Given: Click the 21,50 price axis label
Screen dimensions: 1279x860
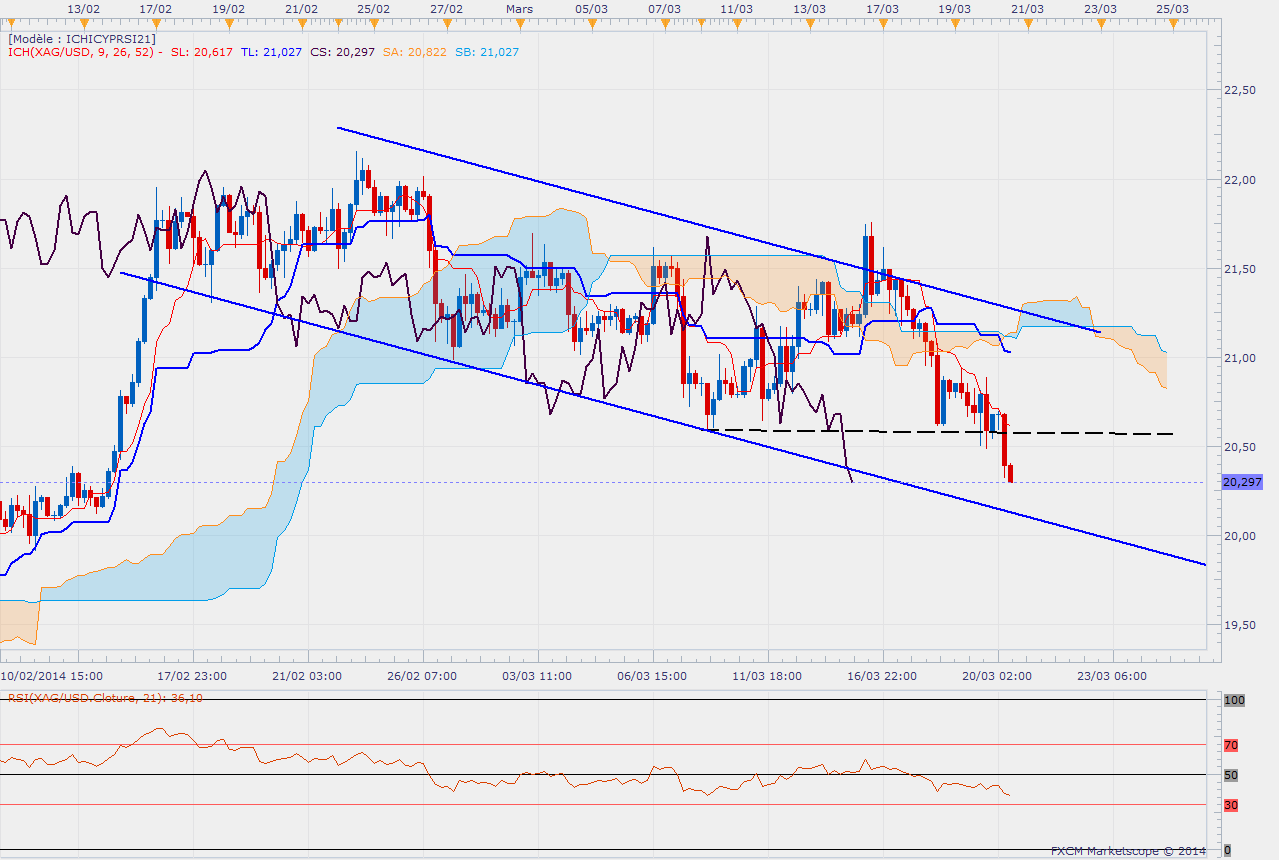Looking at the screenshot, I should point(1240,269).
